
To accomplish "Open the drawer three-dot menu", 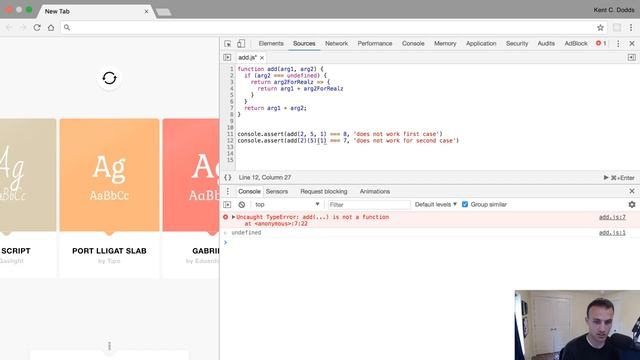I will point(228,191).
